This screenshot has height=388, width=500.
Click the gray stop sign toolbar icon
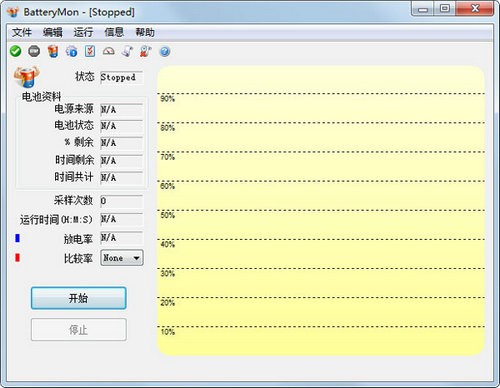pyautogui.click(x=34, y=51)
